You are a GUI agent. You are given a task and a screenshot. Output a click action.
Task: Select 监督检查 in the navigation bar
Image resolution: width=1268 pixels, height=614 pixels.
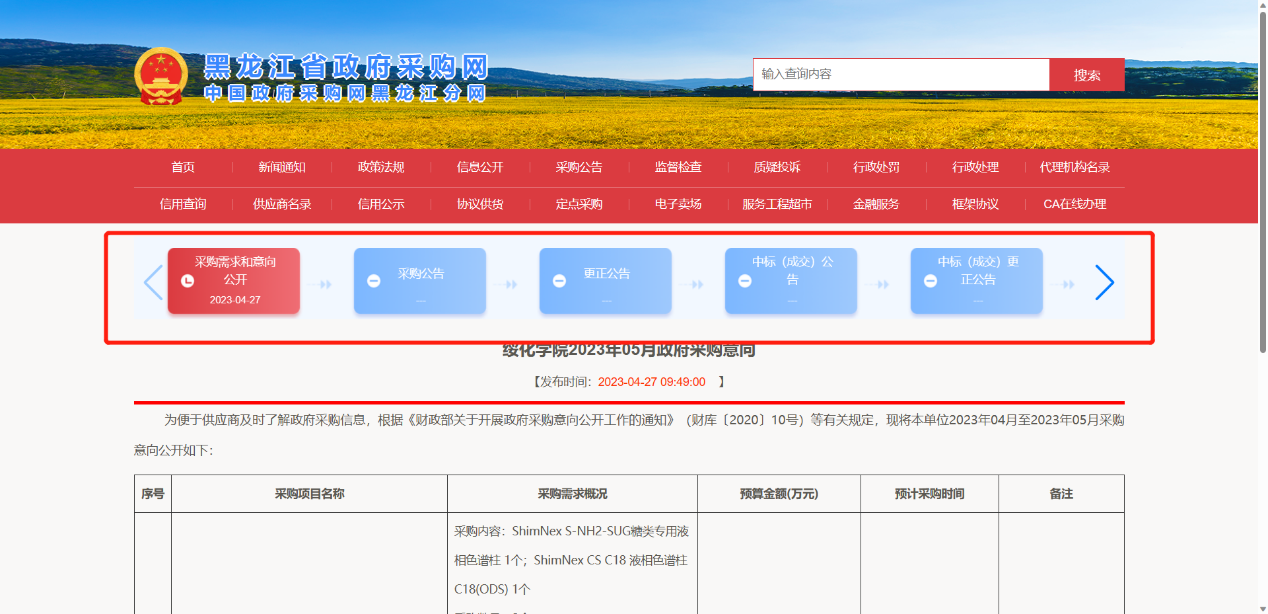(x=678, y=167)
